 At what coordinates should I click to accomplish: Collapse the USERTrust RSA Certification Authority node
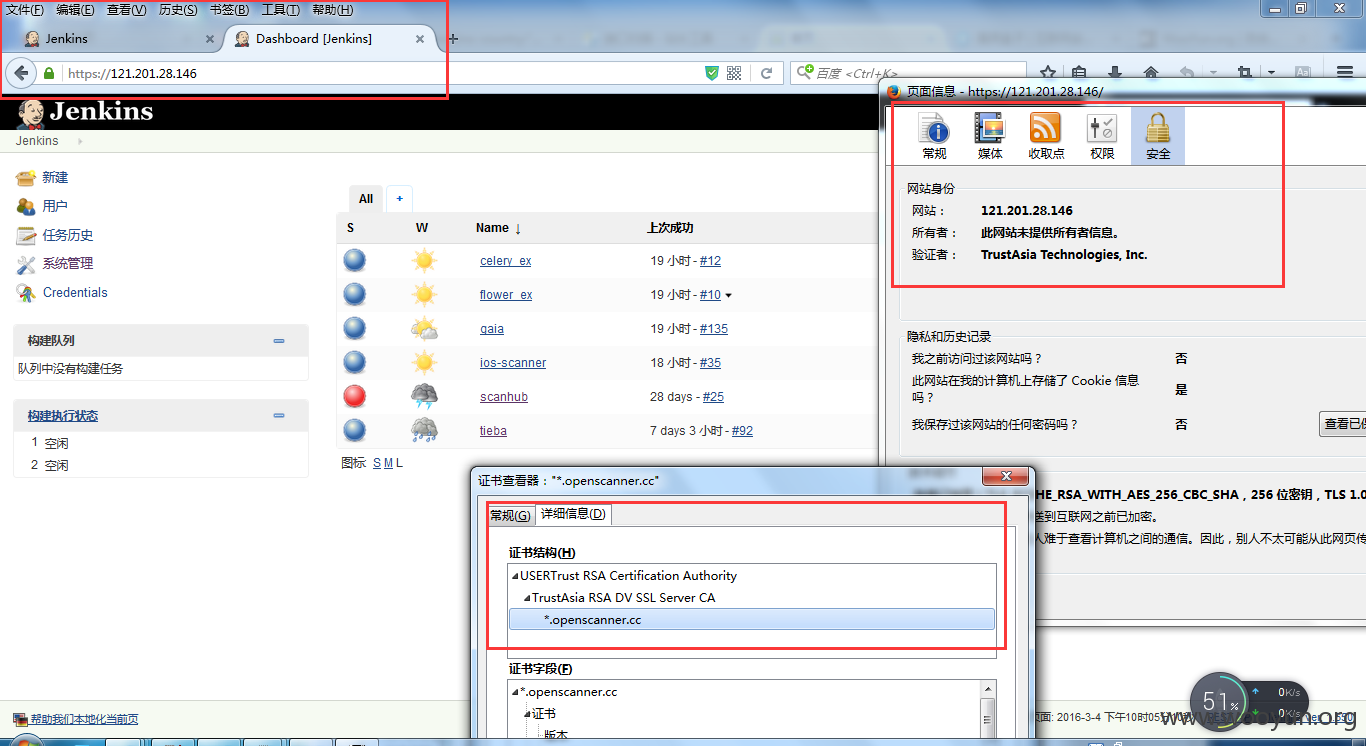tap(515, 576)
